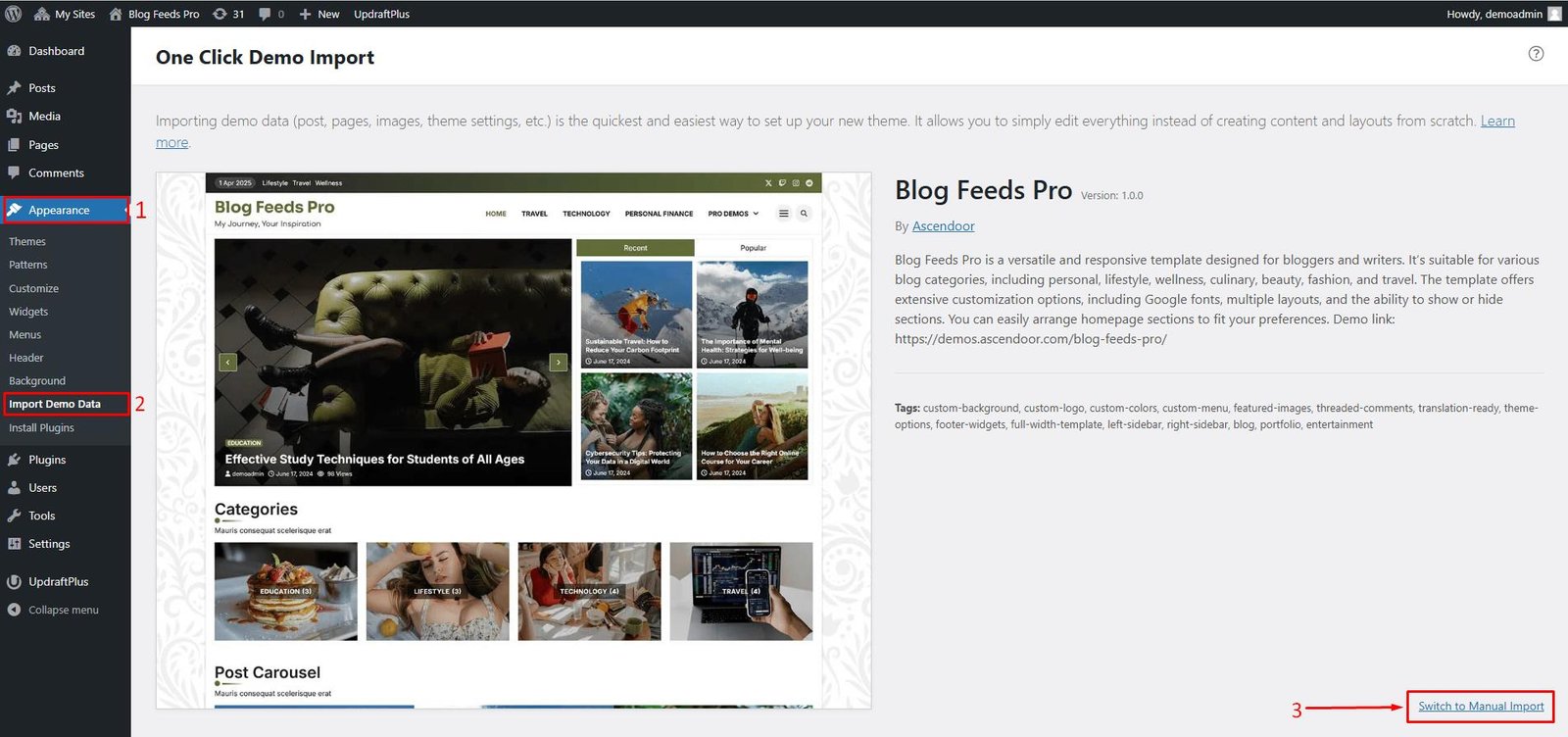Open the New content dropdown
Image resolution: width=1568 pixels, height=737 pixels.
[x=319, y=14]
